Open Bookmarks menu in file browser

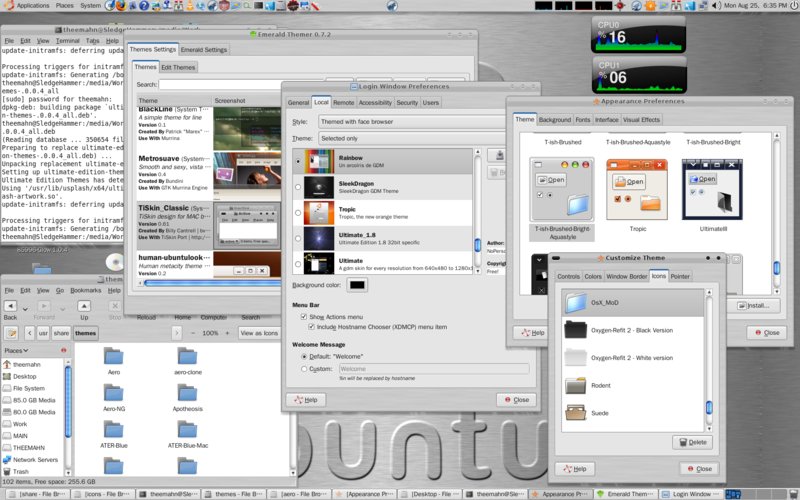pos(86,290)
